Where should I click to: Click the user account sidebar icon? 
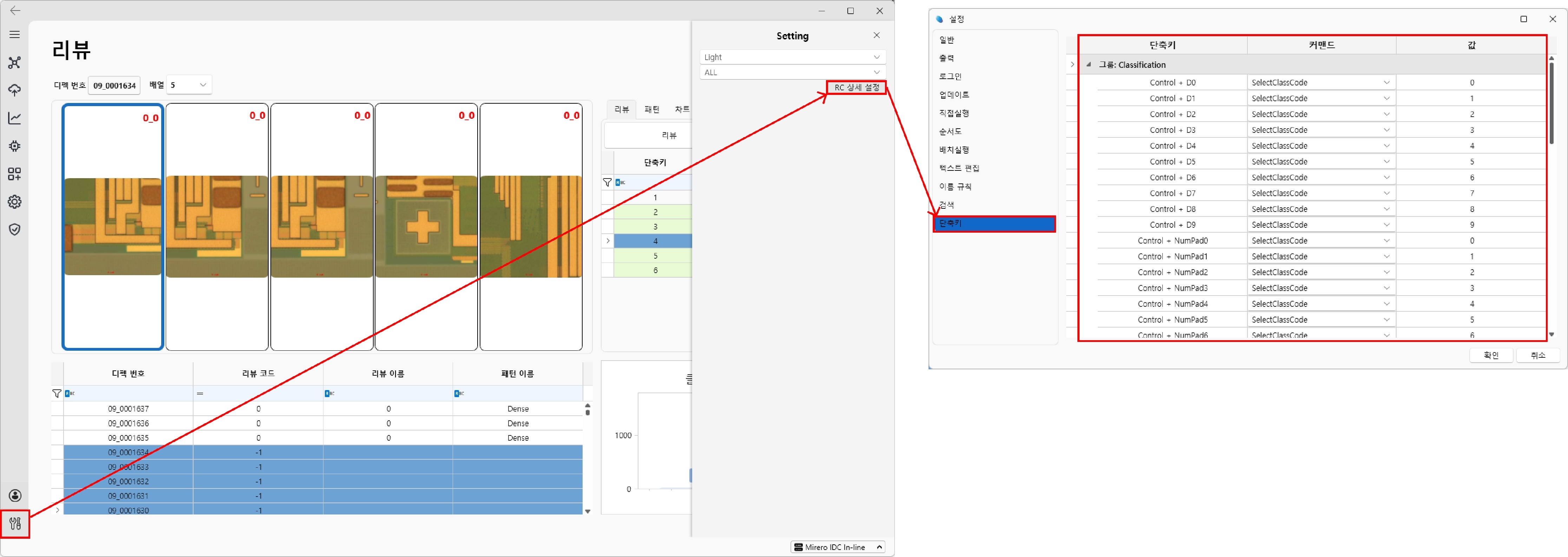15,496
